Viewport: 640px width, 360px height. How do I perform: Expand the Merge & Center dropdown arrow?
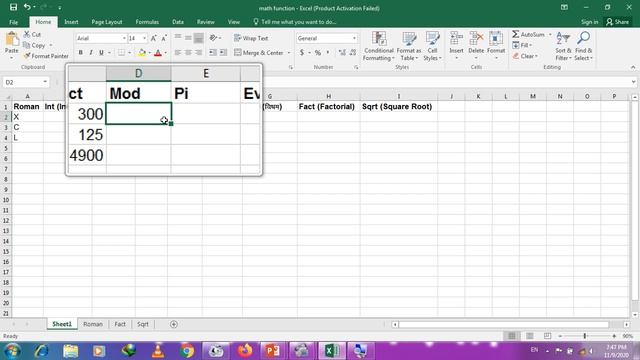pos(289,53)
